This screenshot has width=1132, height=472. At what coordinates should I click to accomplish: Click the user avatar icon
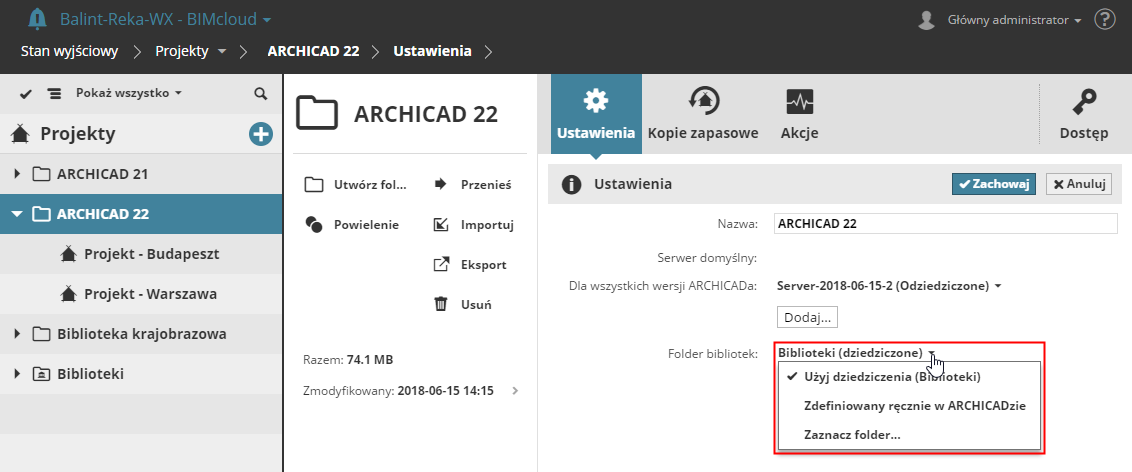pos(926,20)
